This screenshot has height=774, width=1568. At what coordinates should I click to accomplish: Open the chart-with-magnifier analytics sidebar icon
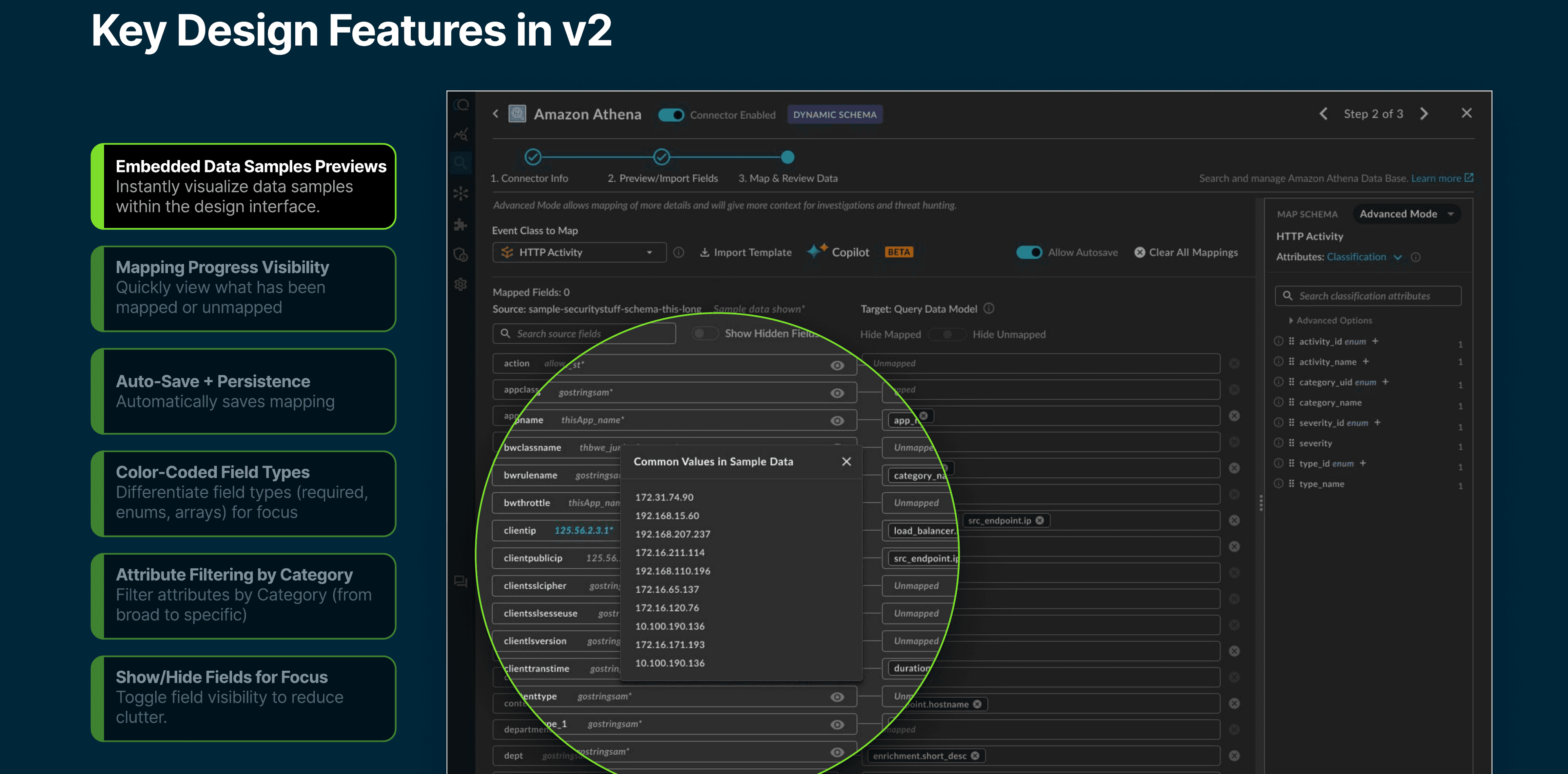(461, 134)
